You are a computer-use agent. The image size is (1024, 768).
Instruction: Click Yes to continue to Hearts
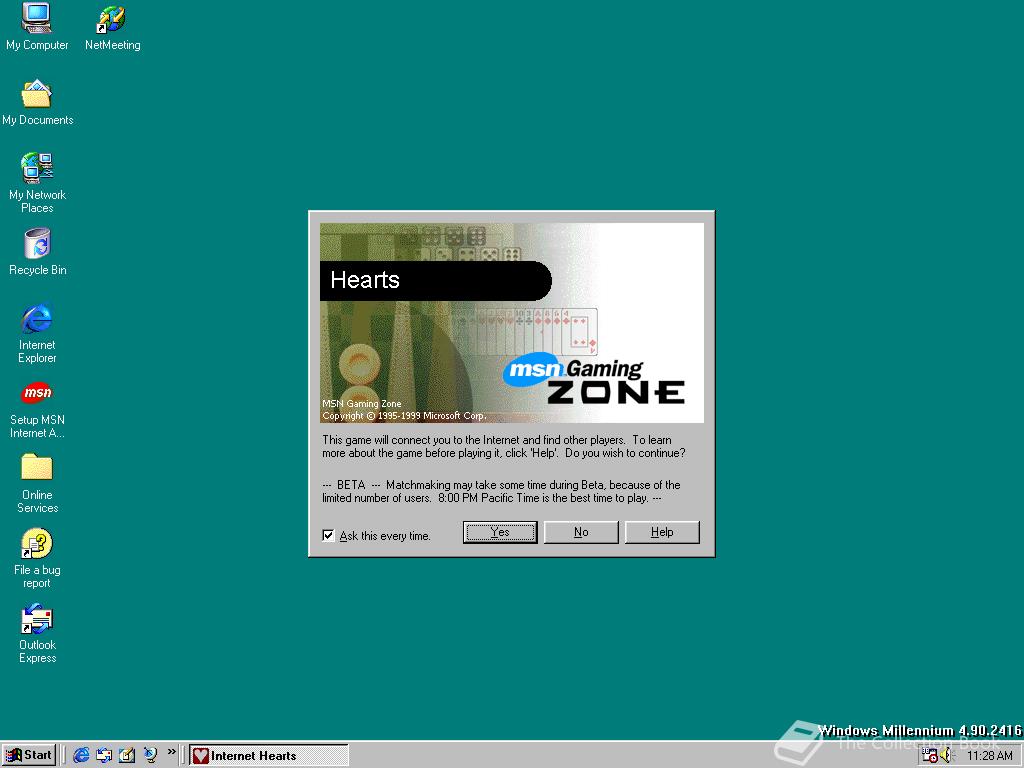click(x=500, y=532)
